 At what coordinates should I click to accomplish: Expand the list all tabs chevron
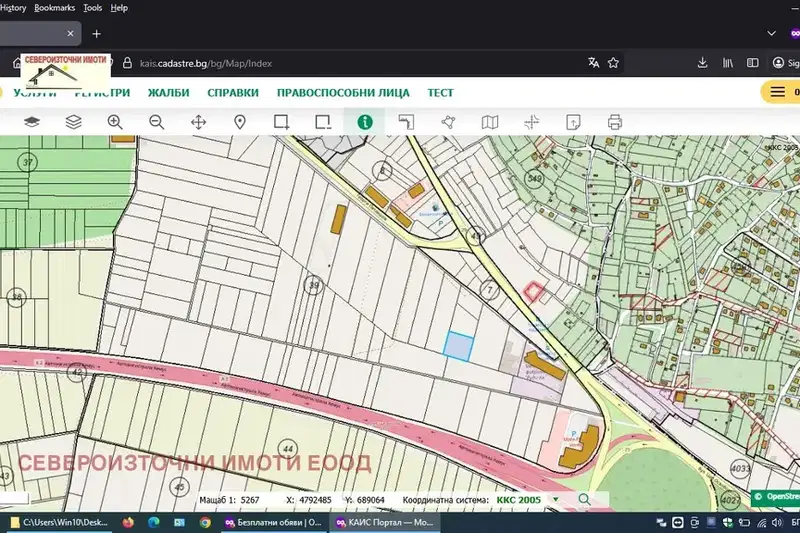point(771,34)
